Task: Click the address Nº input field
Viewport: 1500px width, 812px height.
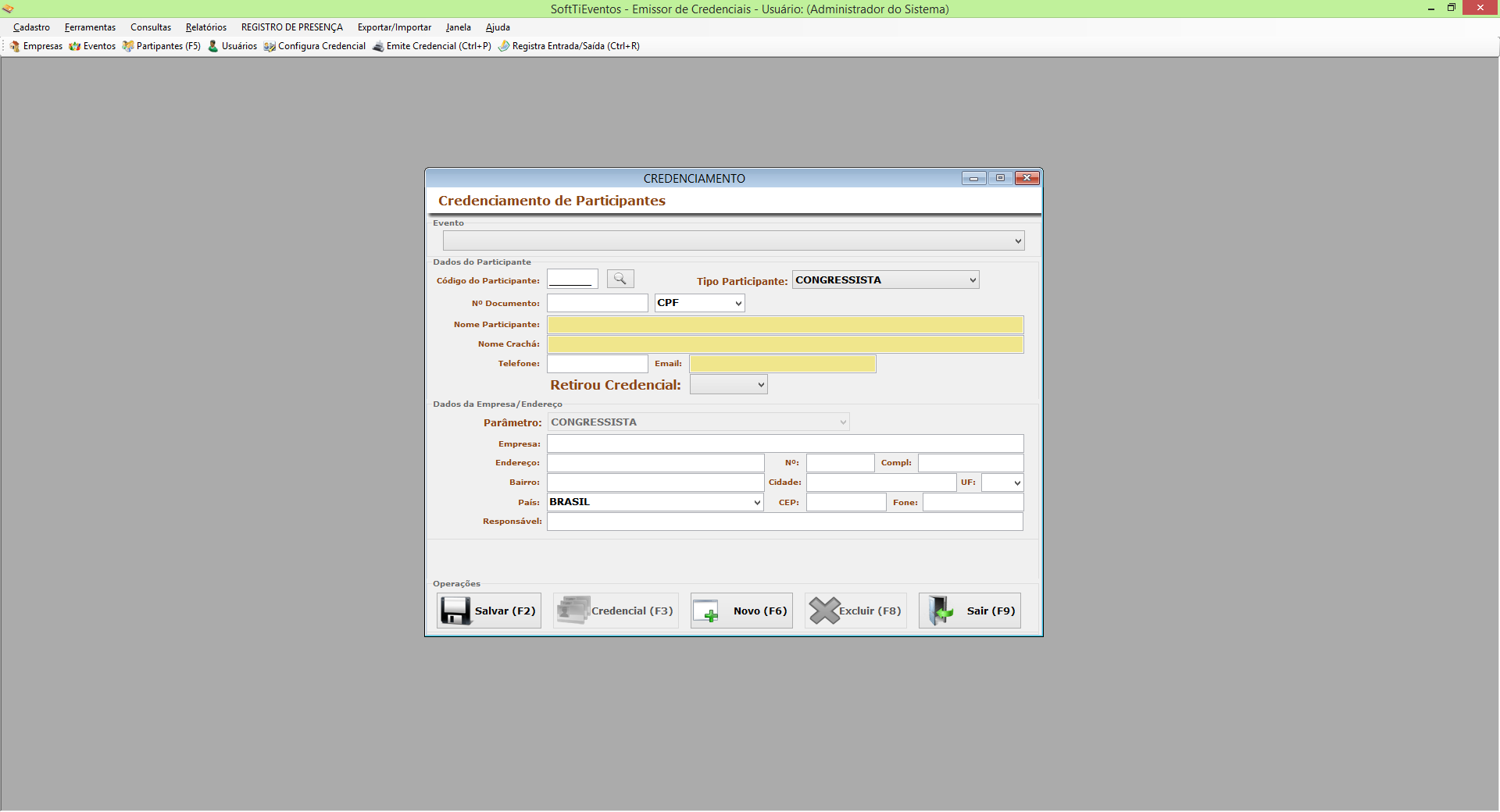Action: (841, 463)
